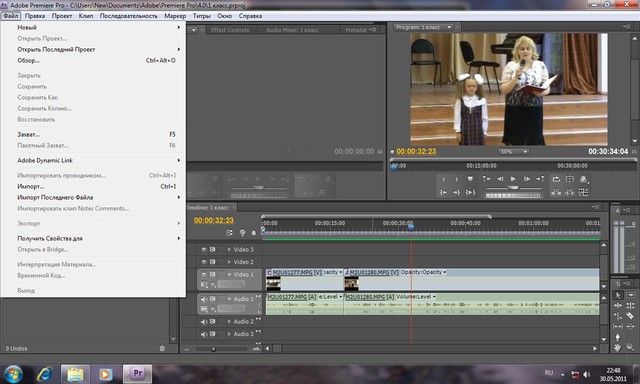Click the Extract button
Viewport: 640px width, 384px height.
[570, 192]
